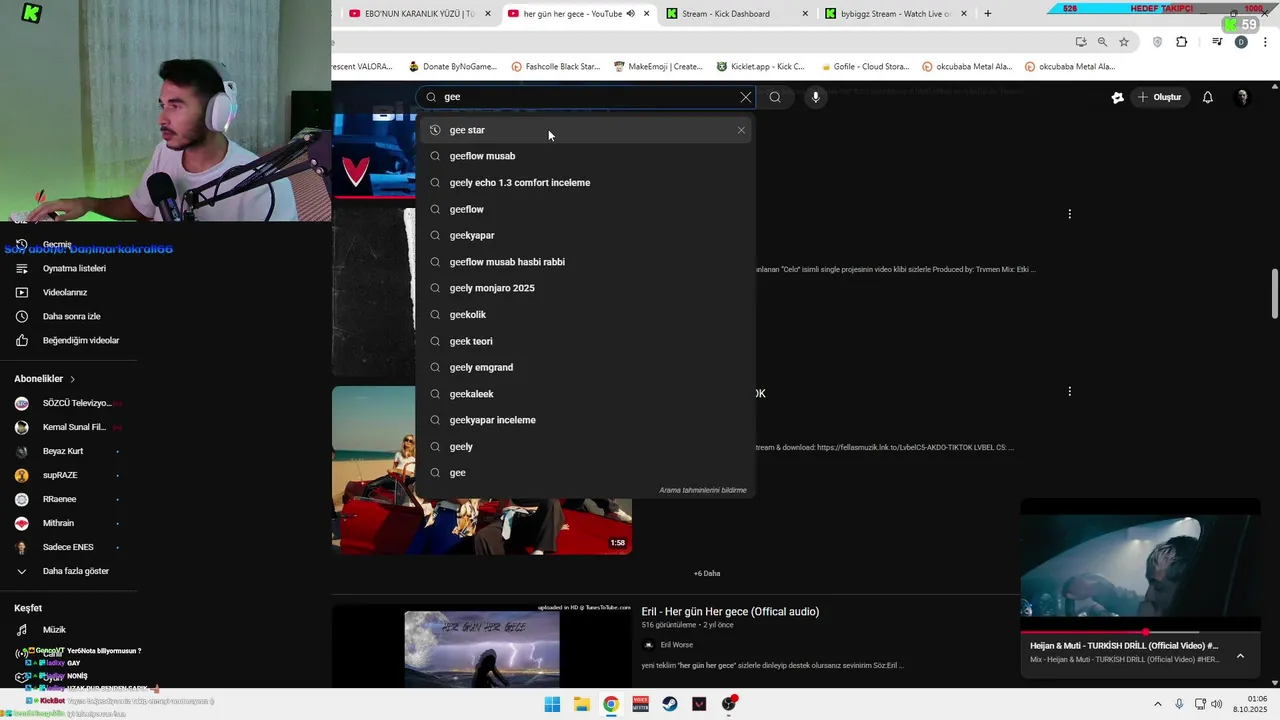Viewport: 1280px width, 720px height.
Task: Select the 'geekaleek' suggestion
Action: coord(586,394)
